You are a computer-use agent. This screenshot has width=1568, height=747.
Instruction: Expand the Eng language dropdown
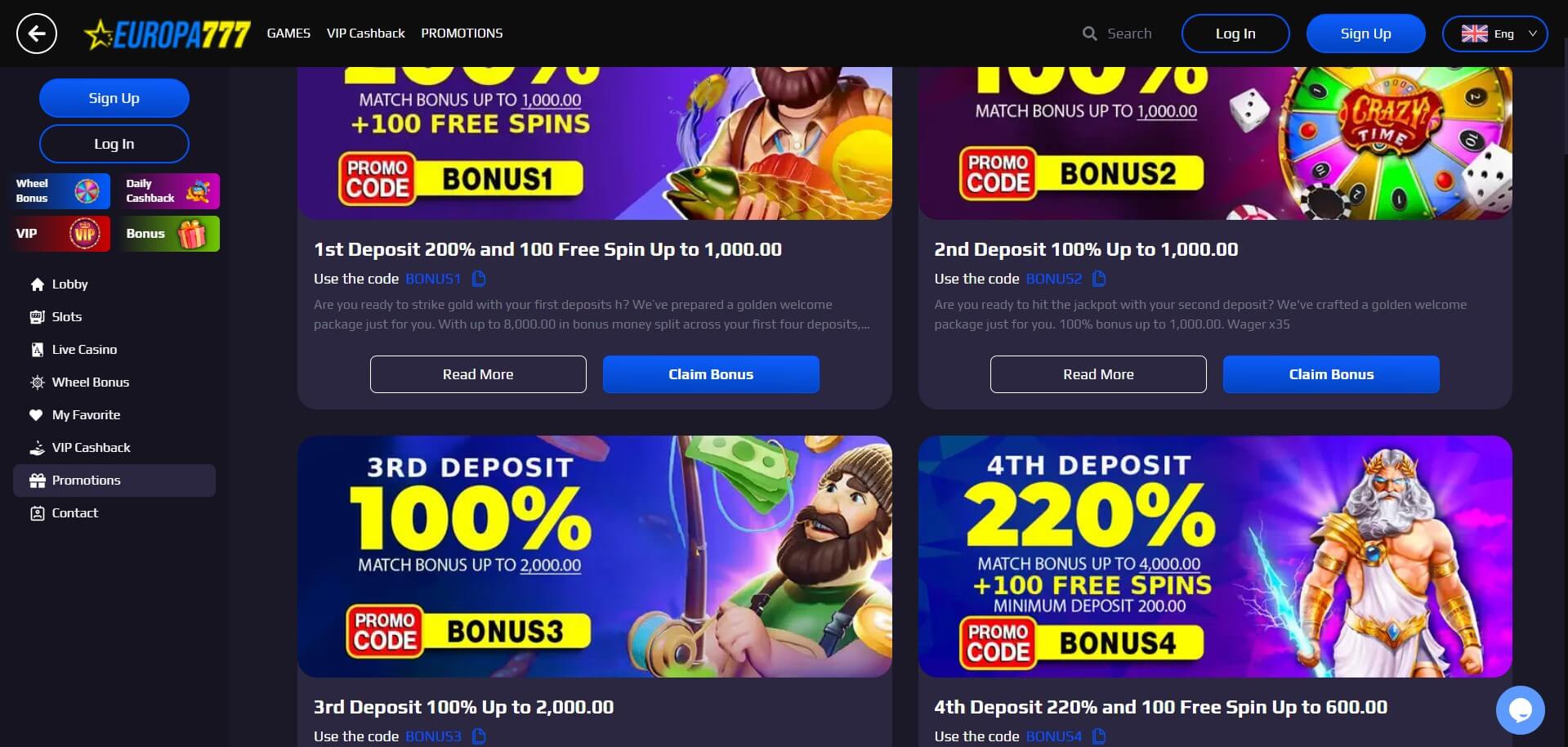1494,34
